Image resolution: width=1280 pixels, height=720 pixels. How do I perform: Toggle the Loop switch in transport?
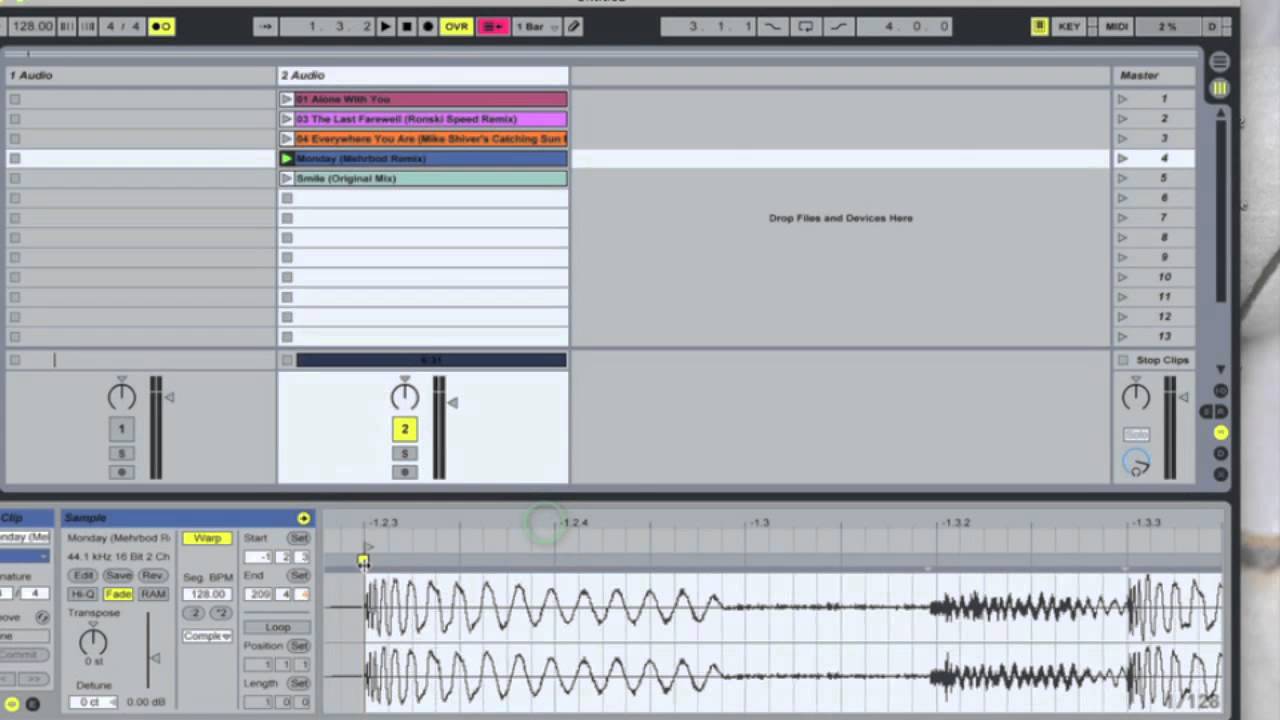805,27
